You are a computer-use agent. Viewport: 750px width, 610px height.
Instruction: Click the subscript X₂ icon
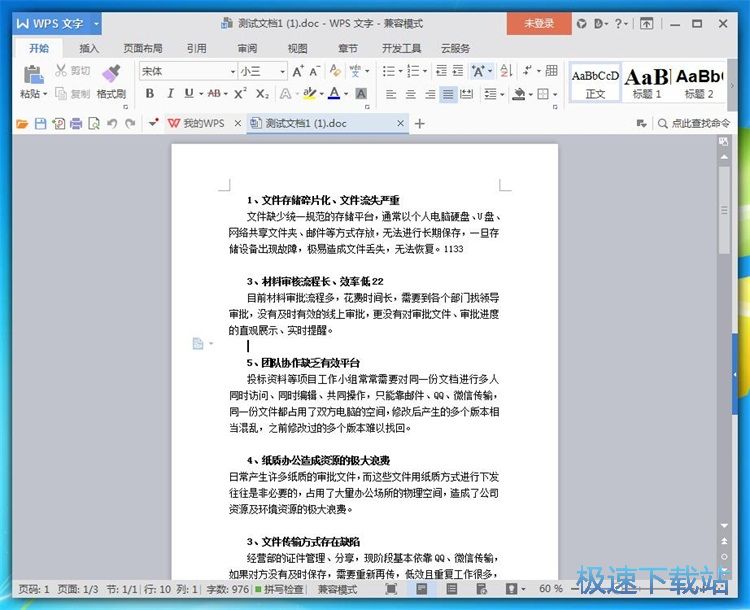pos(262,94)
